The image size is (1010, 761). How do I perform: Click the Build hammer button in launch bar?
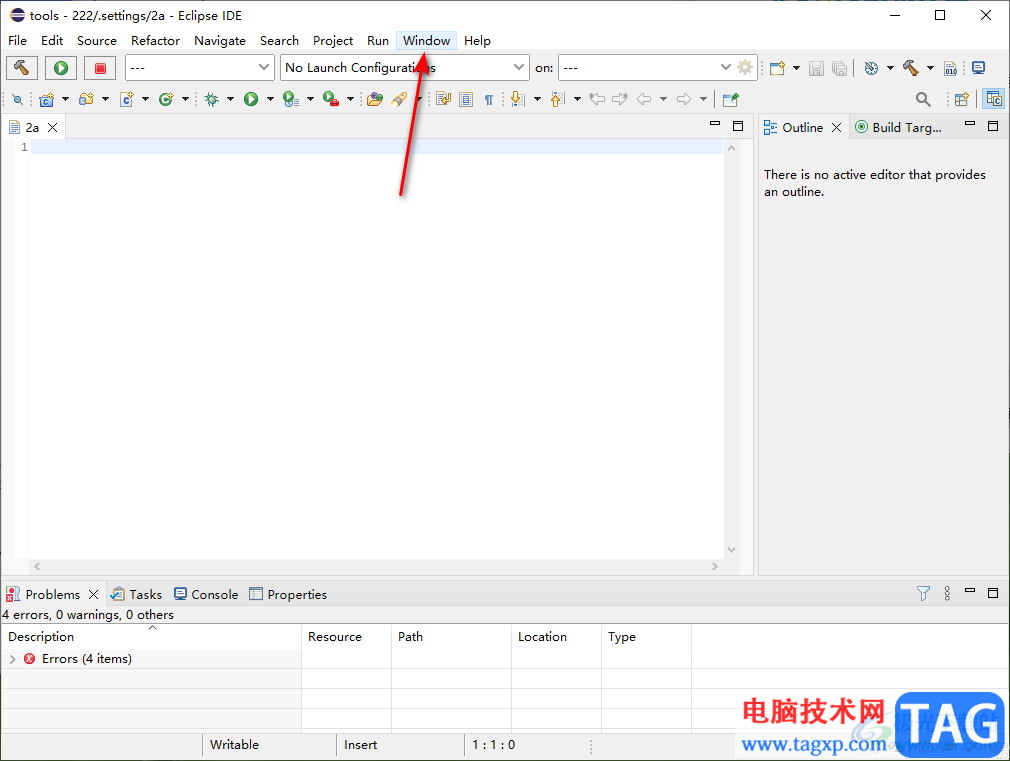[x=22, y=68]
